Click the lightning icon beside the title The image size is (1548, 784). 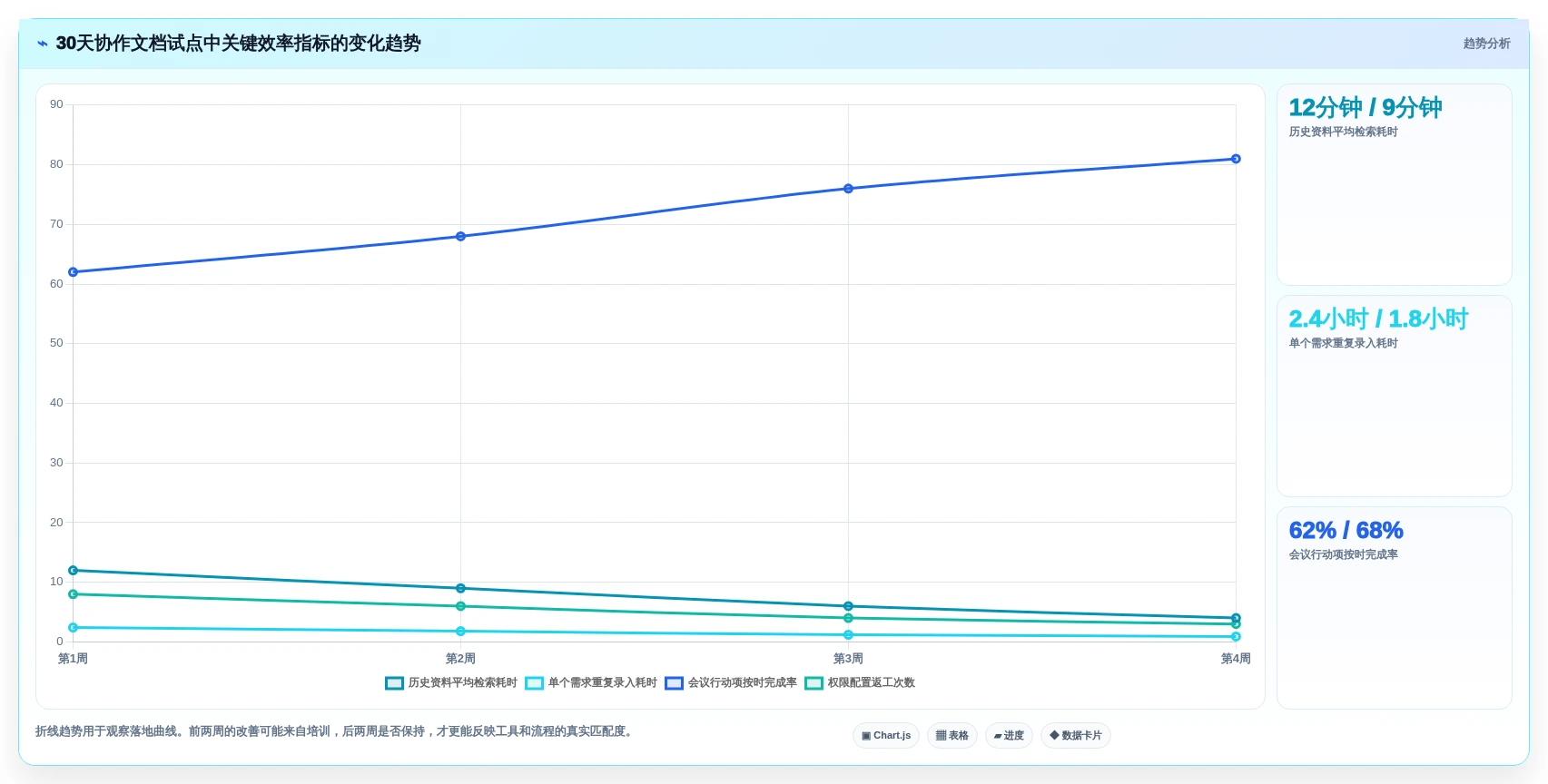tap(42, 44)
